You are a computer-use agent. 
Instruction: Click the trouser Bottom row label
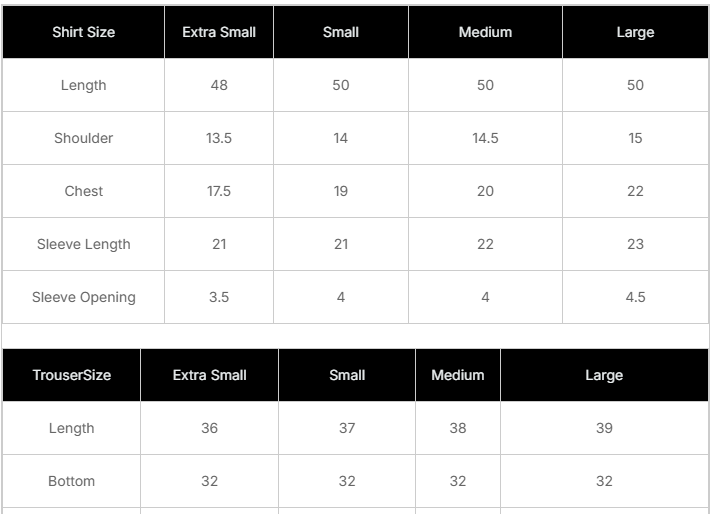71,481
